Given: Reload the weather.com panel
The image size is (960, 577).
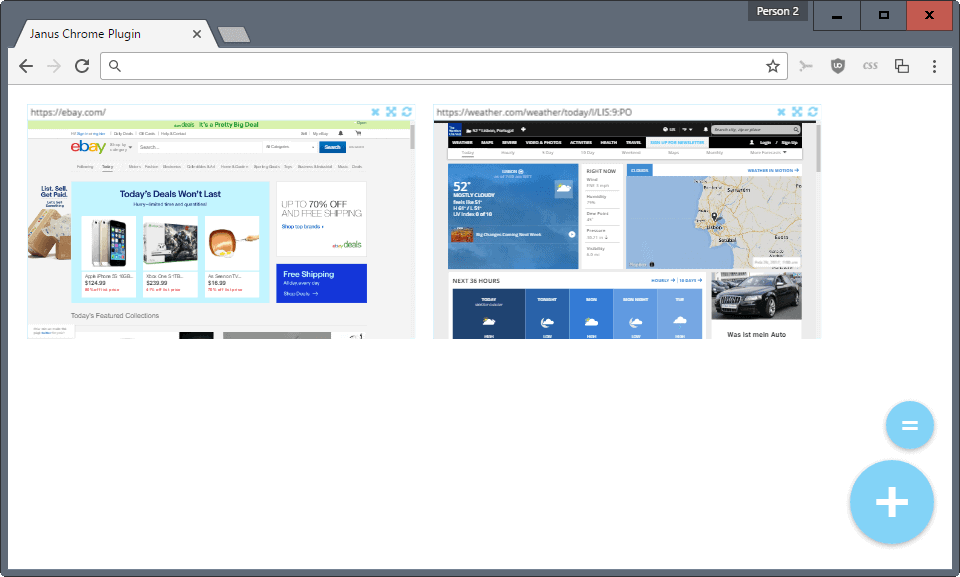Looking at the screenshot, I should (x=813, y=112).
